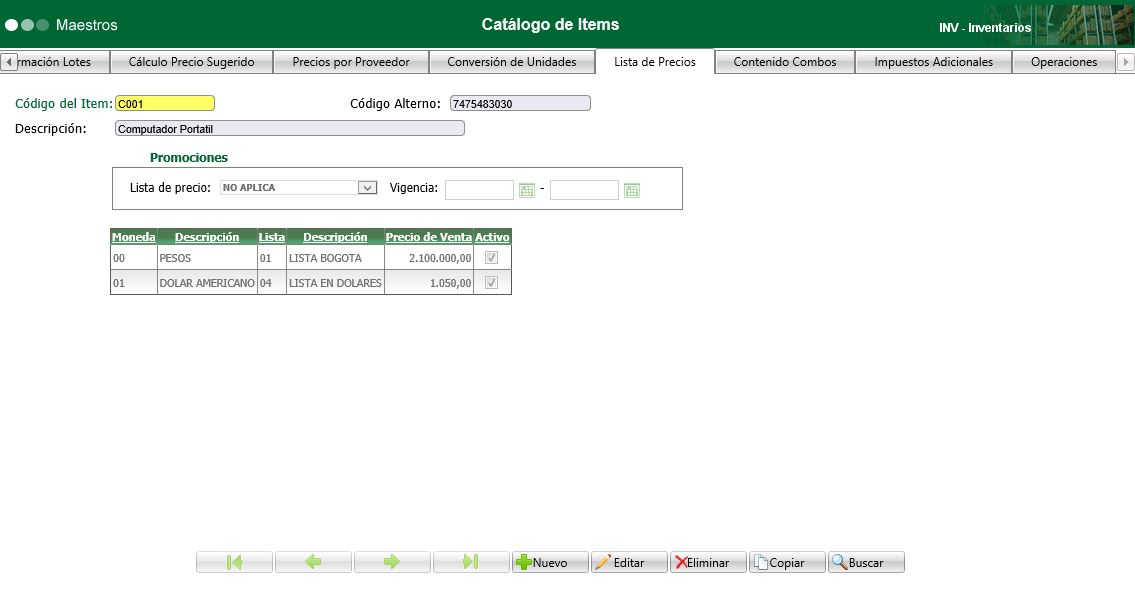Image resolution: width=1135 pixels, height=590 pixels.
Task: Expand the left tab scroll arrow
Action: (x=8, y=61)
